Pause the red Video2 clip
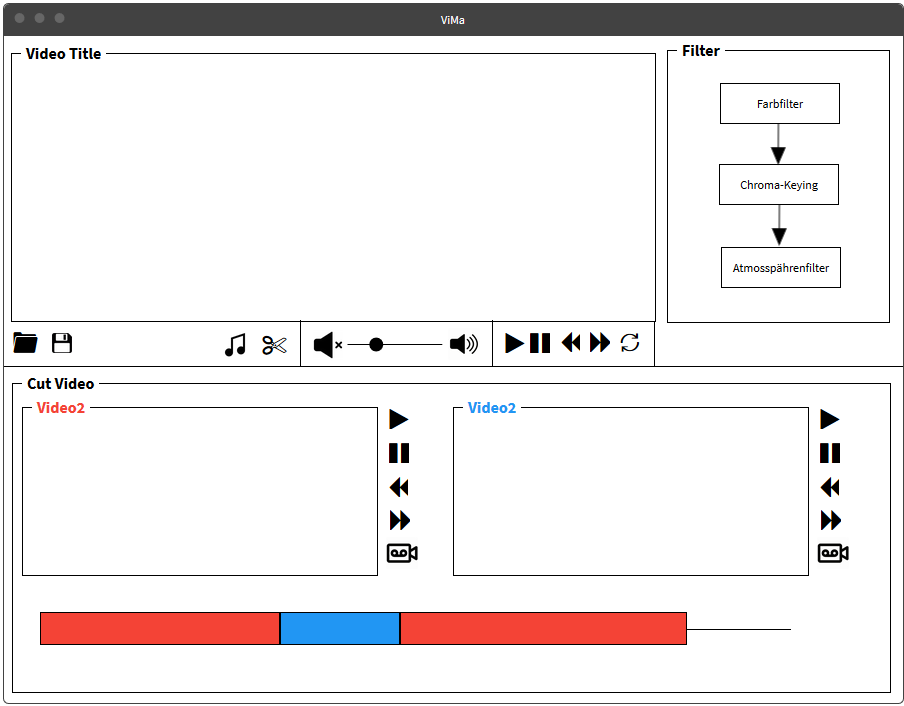 click(x=399, y=453)
